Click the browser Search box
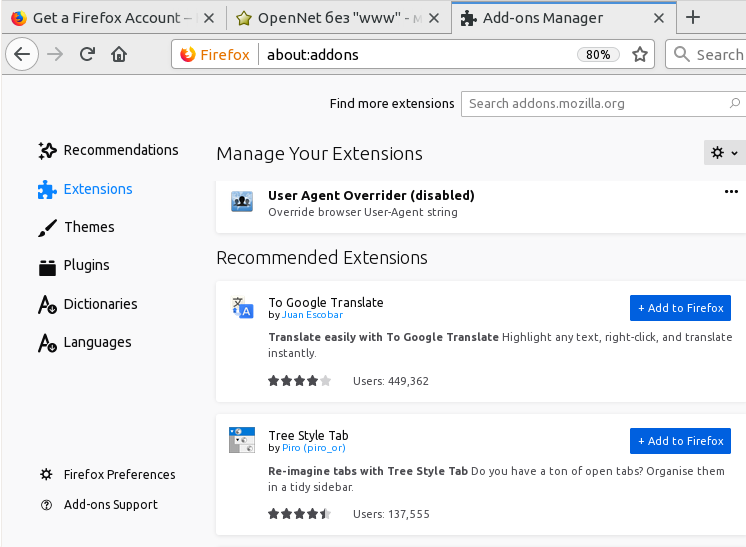The width and height of the screenshot is (746, 547). pyautogui.click(x=707, y=54)
